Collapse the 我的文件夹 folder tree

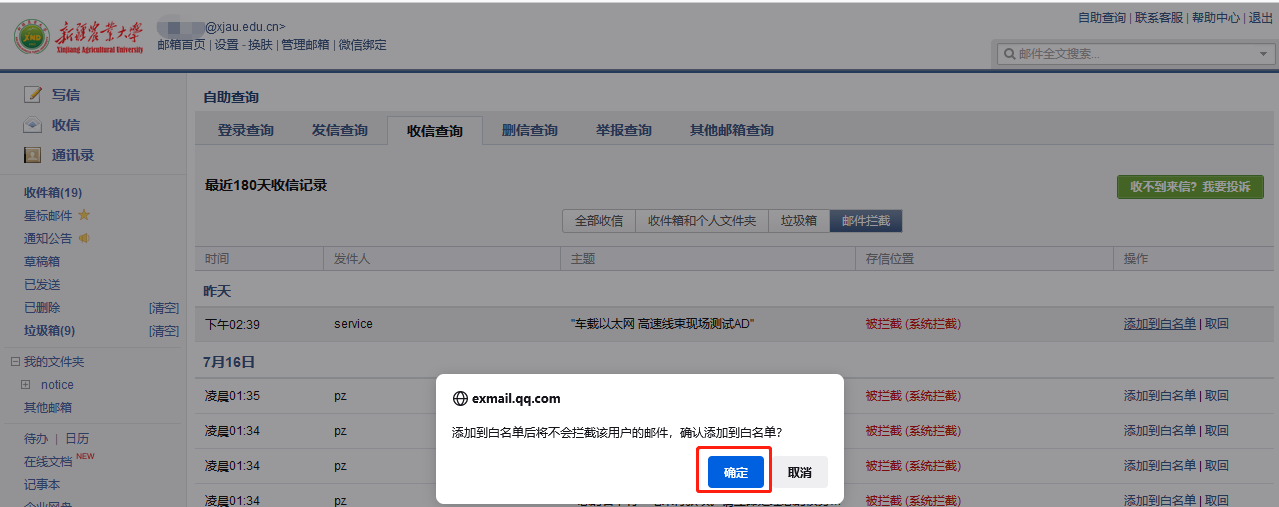(15, 362)
